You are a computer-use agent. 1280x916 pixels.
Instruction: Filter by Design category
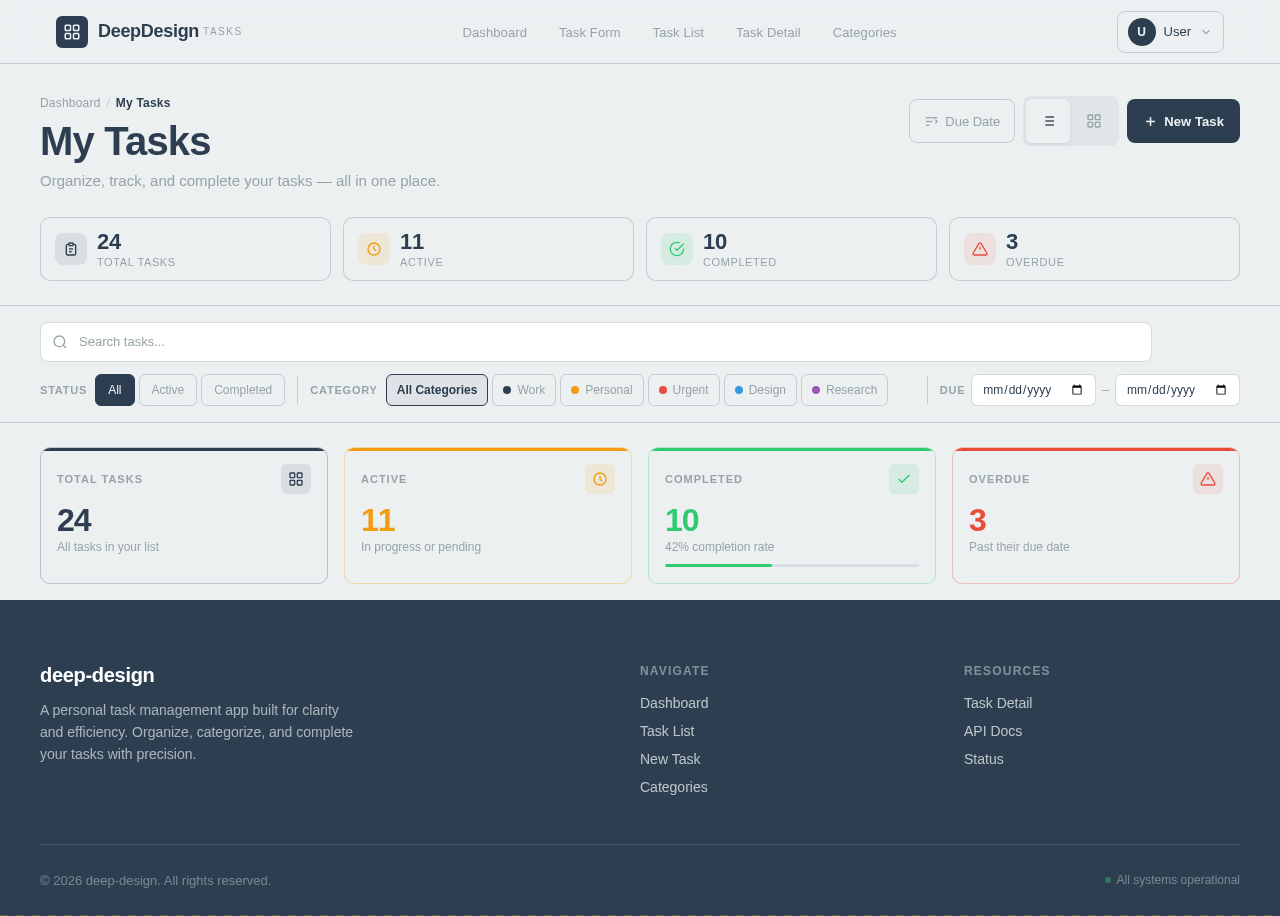[x=760, y=390]
